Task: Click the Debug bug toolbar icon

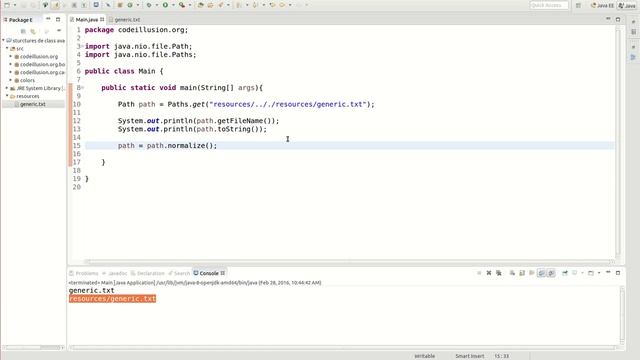Action: (x=149, y=5)
